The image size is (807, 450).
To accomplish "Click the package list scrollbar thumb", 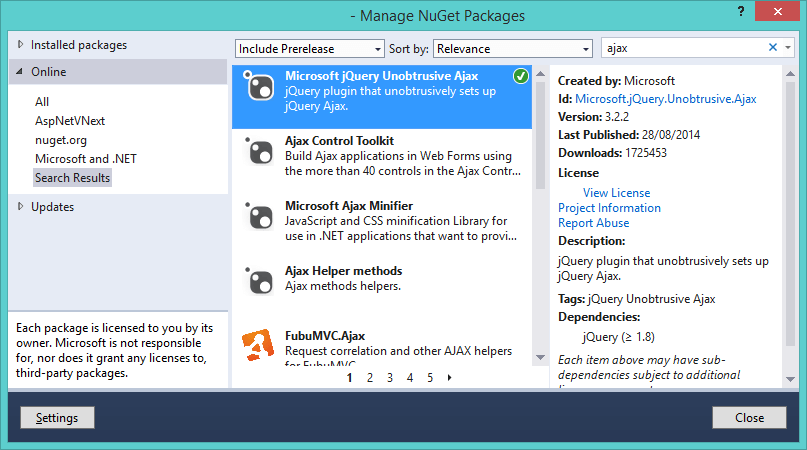I will [540, 135].
